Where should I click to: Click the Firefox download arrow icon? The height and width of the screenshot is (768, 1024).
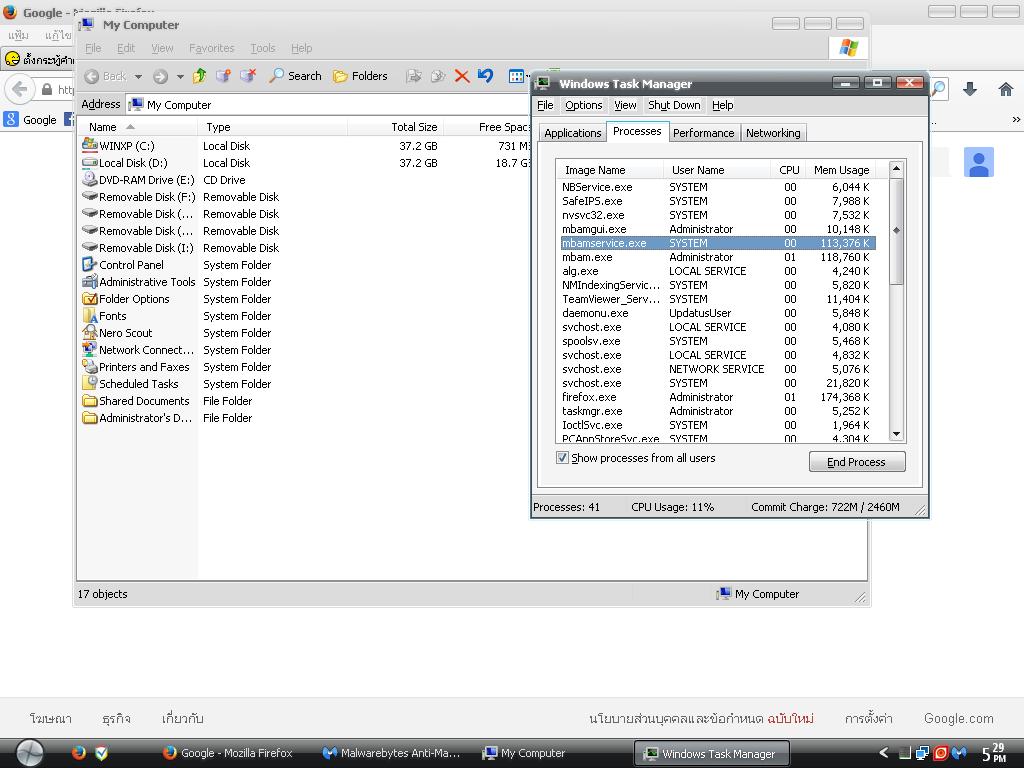click(970, 89)
